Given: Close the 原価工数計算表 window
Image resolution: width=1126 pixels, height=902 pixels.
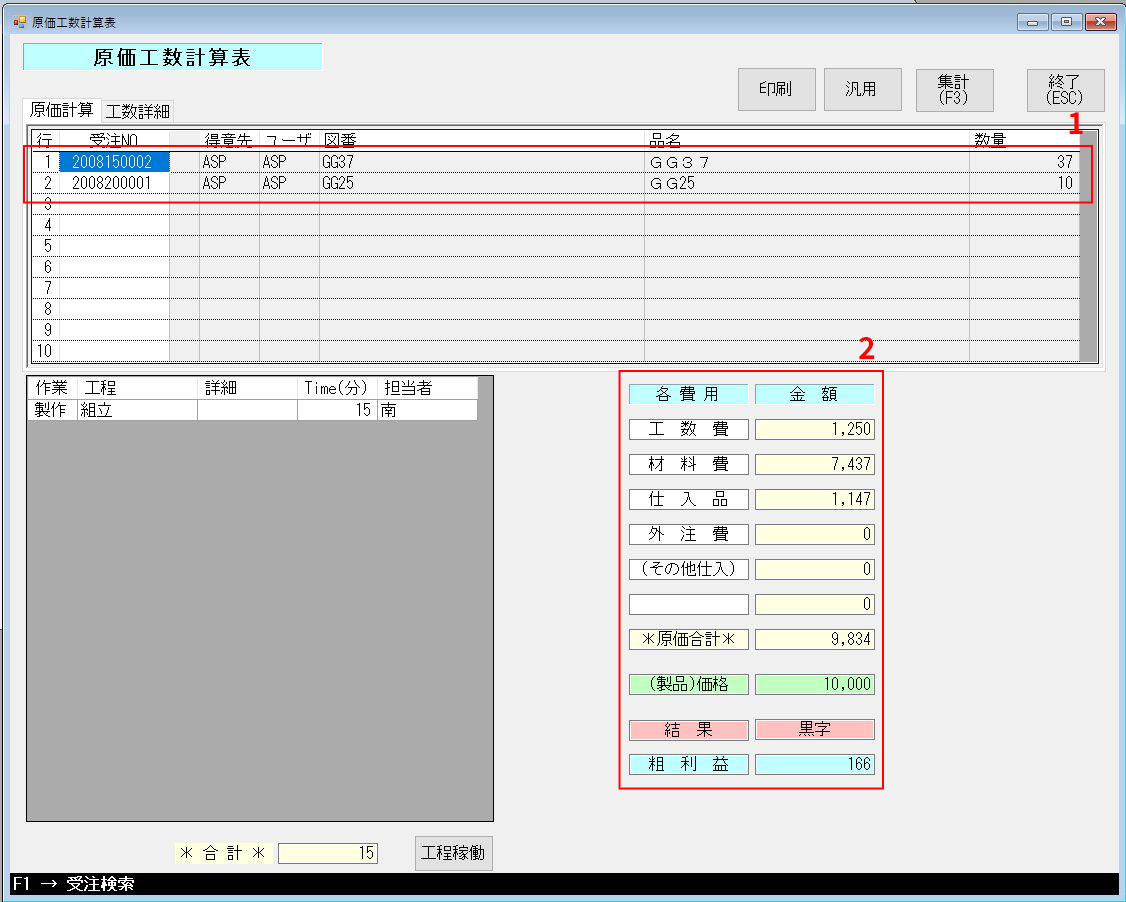Looking at the screenshot, I should pos(1099,22).
